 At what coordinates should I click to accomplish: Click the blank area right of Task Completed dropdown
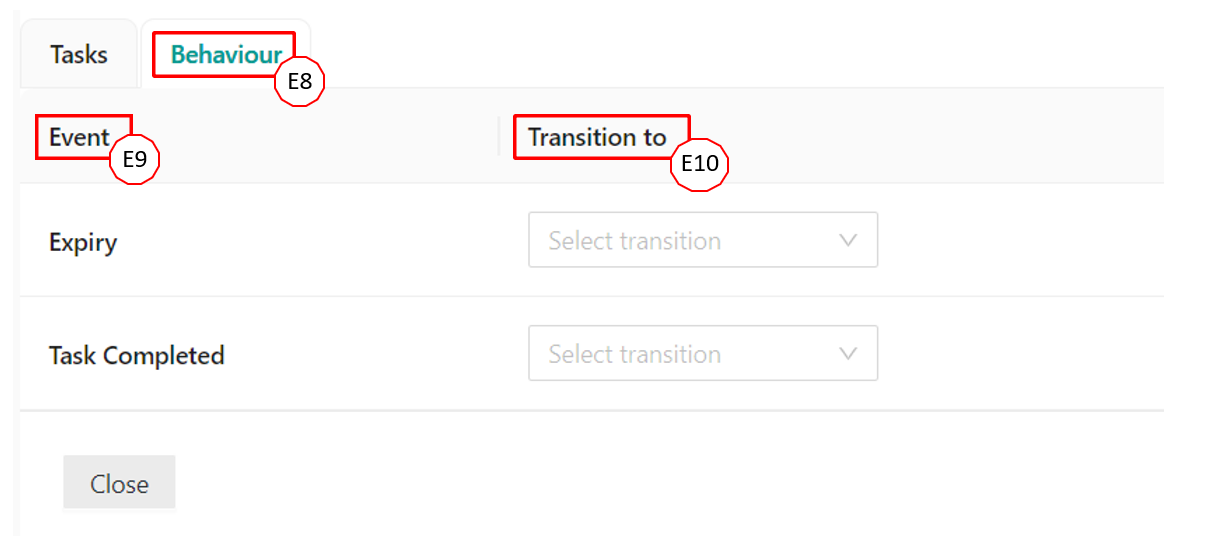pyautogui.click(x=1020, y=354)
